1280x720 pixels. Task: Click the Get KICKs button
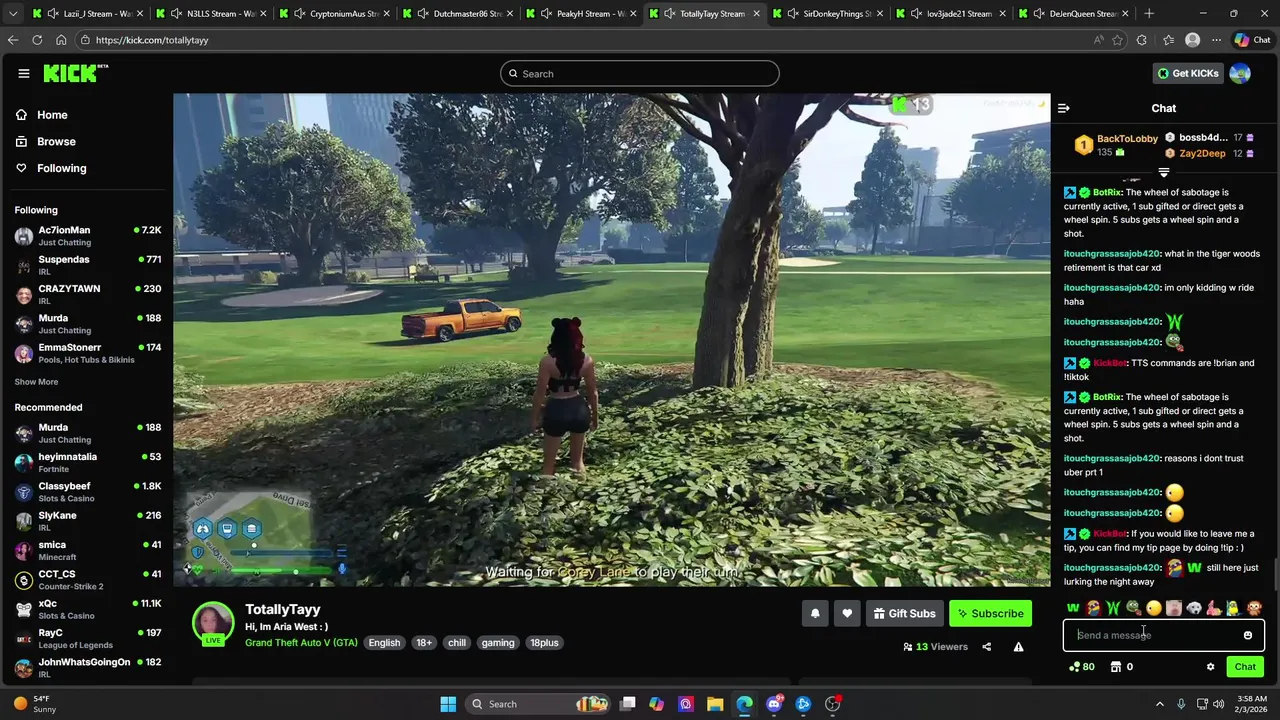coord(1188,73)
